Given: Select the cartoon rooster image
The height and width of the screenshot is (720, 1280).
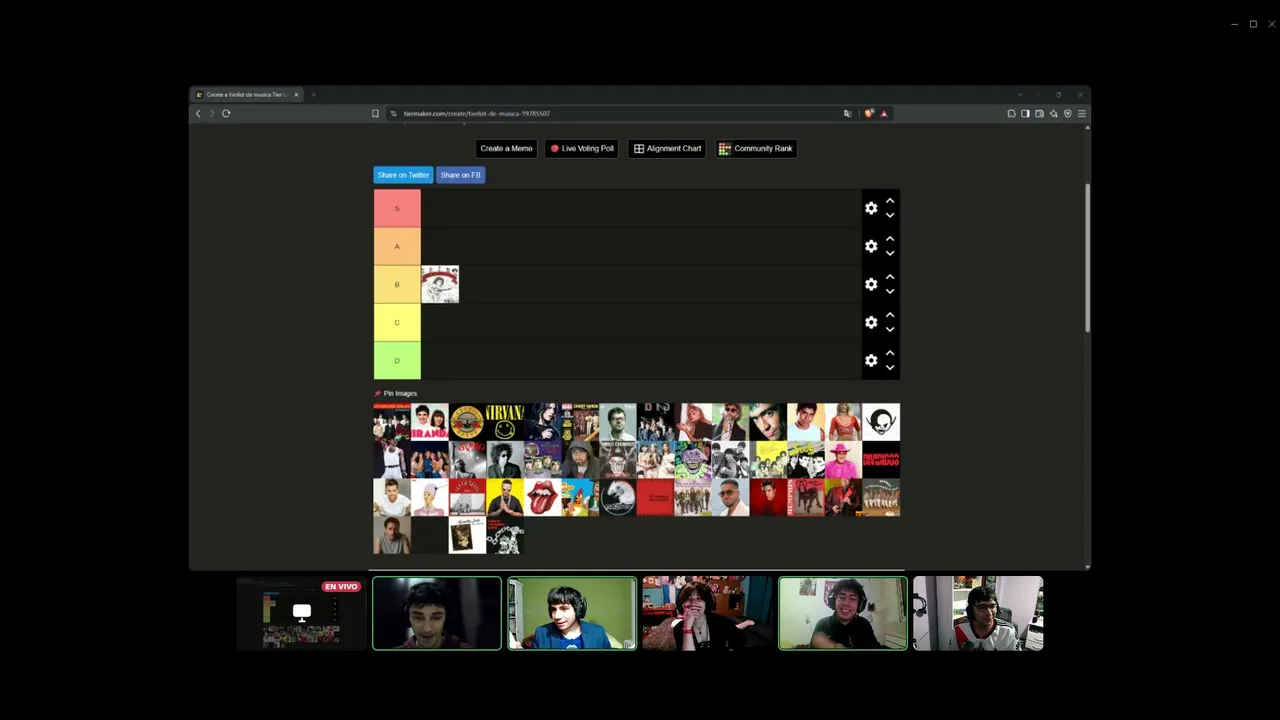Looking at the screenshot, I should click(x=580, y=497).
